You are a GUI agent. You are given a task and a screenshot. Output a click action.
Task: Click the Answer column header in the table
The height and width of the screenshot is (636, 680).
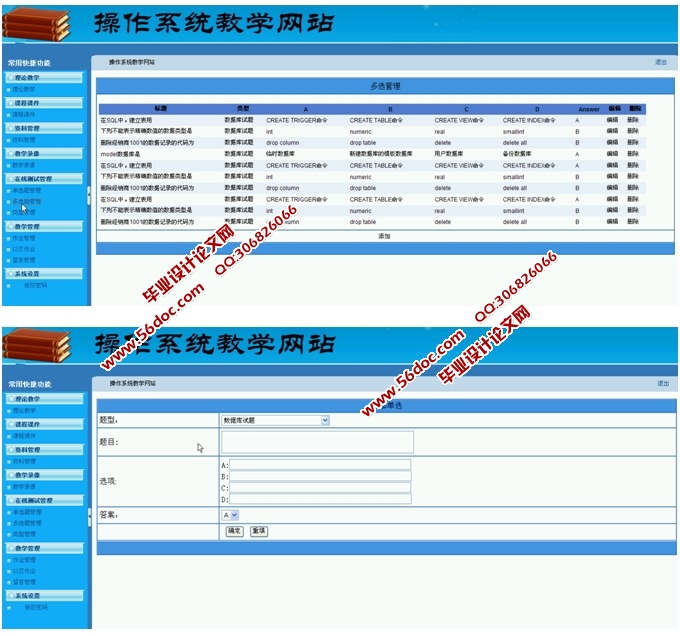pos(588,109)
